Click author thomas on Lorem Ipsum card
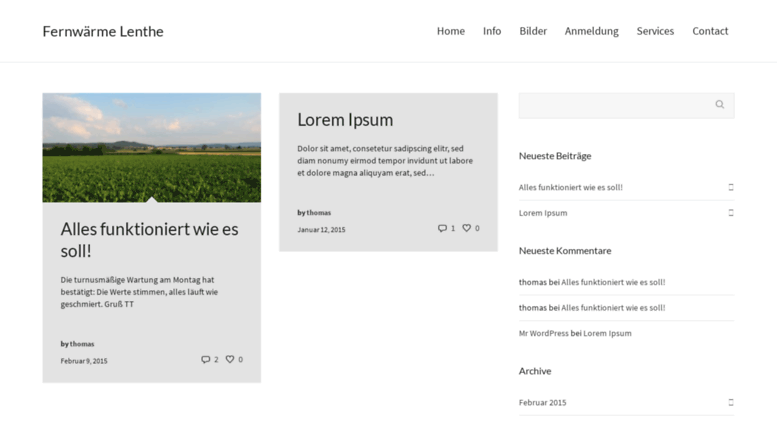777x423 pixels. (319, 213)
